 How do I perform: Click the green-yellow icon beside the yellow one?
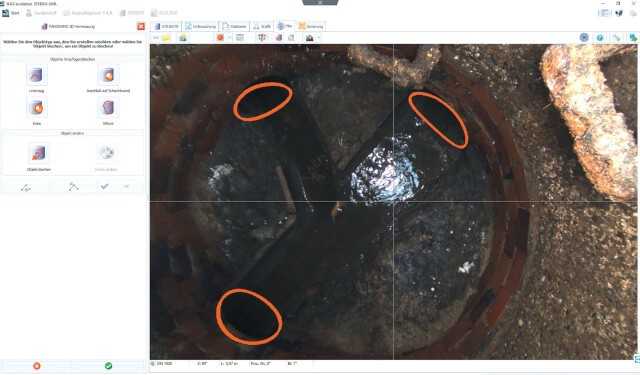[182, 38]
